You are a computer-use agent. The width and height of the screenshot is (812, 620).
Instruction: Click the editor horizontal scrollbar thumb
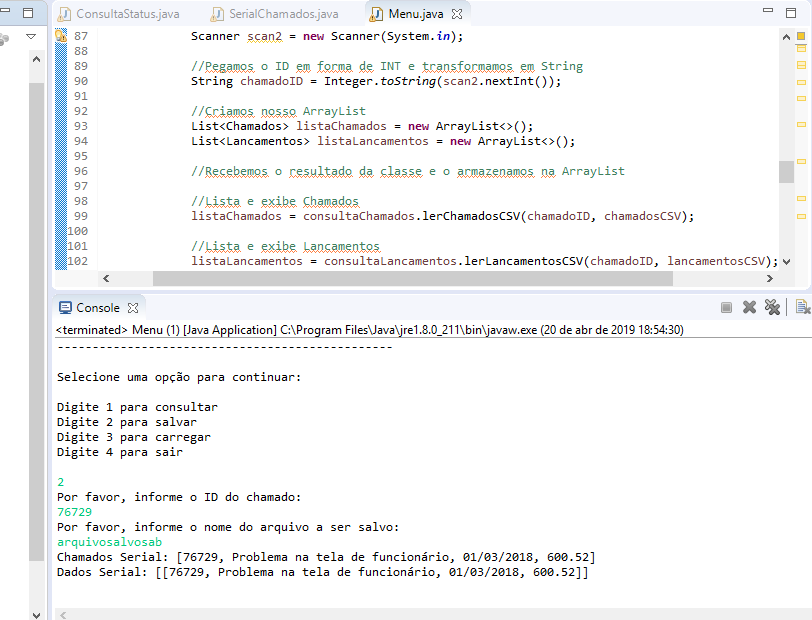pos(413,278)
